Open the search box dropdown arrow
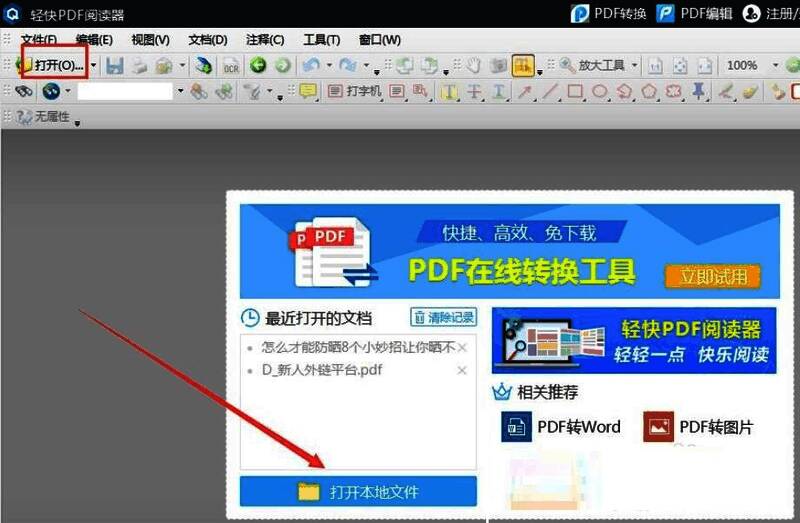Viewport: 800px width, 523px height. coord(180,92)
